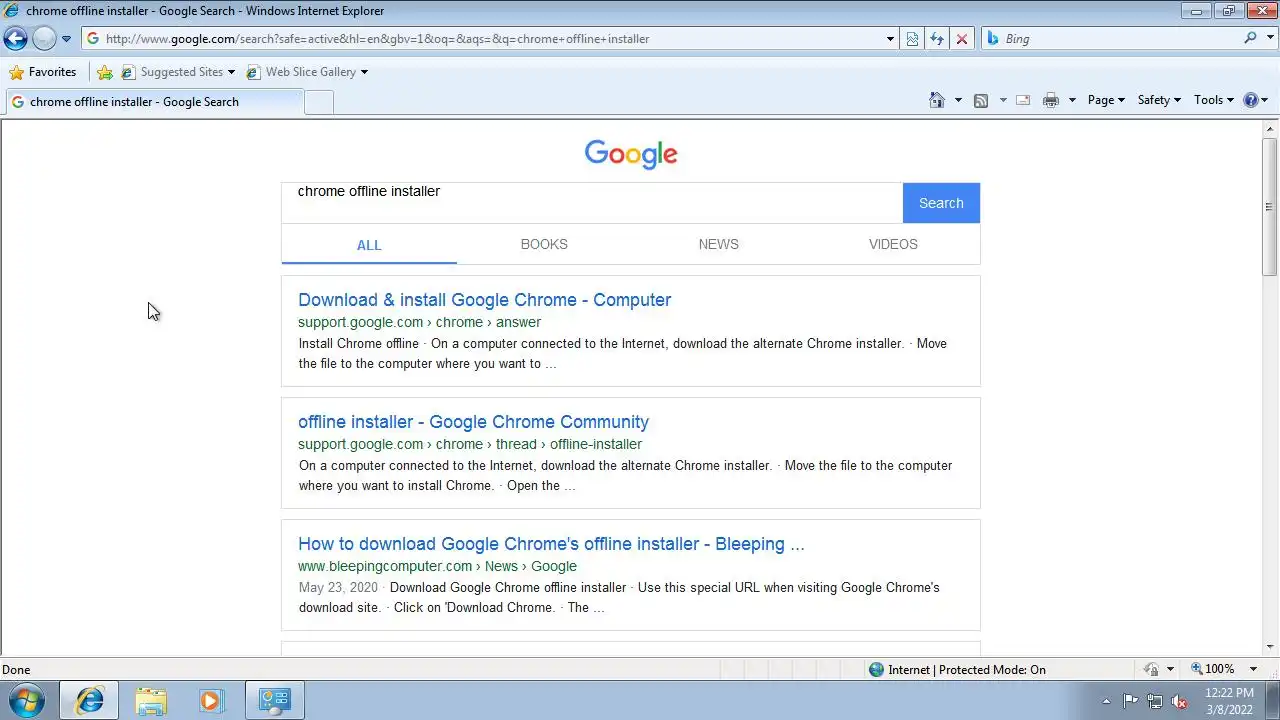The height and width of the screenshot is (720, 1280).
Task: Refresh the page using the Refresh icon
Action: pyautogui.click(x=937, y=39)
